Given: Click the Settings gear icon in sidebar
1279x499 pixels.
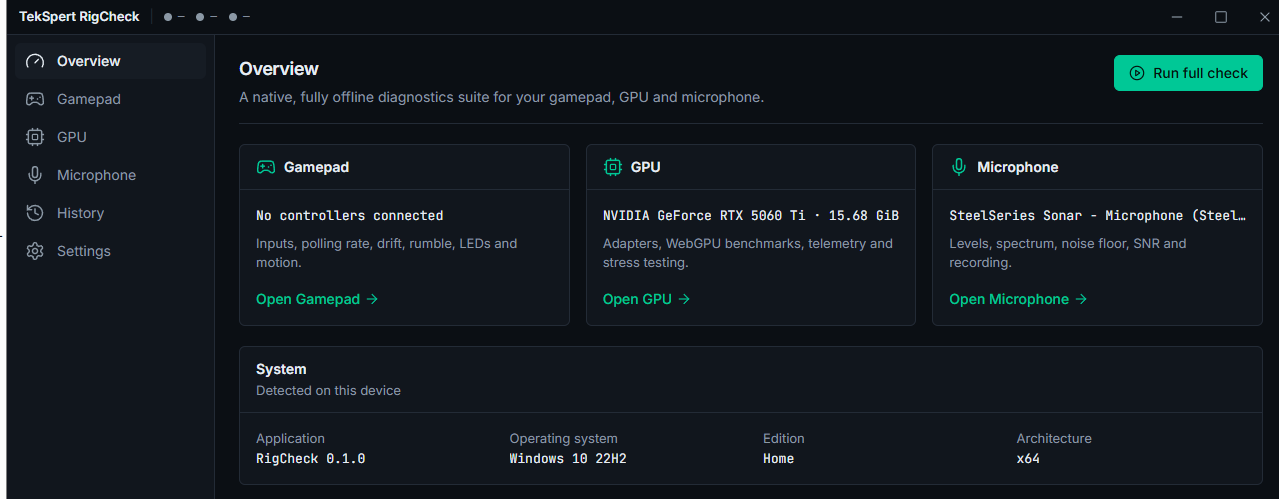Looking at the screenshot, I should (35, 251).
